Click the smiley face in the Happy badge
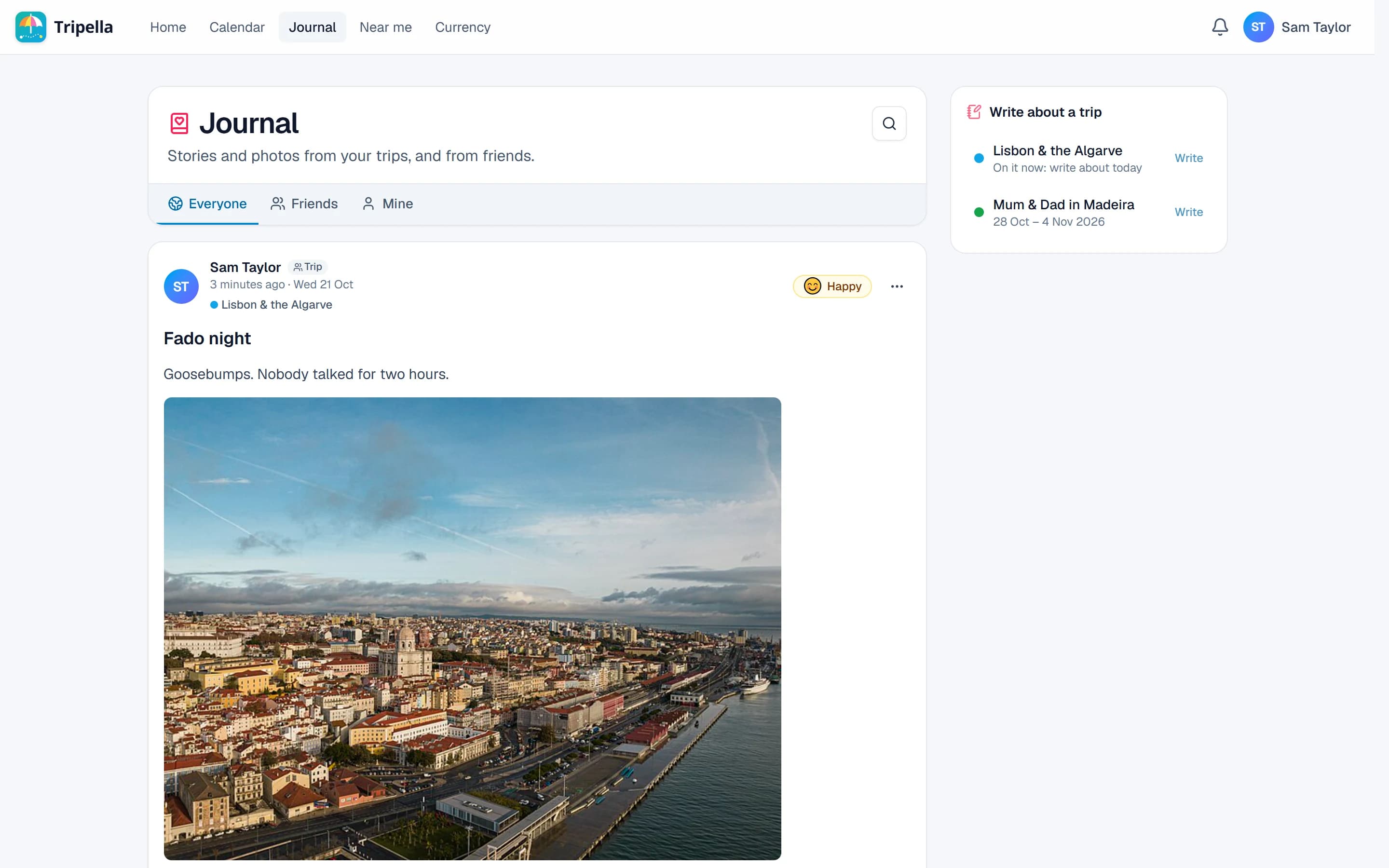1389x868 pixels. (812, 286)
